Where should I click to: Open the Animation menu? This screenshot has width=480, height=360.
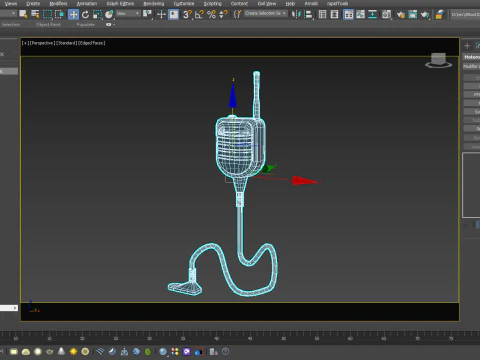(87, 4)
